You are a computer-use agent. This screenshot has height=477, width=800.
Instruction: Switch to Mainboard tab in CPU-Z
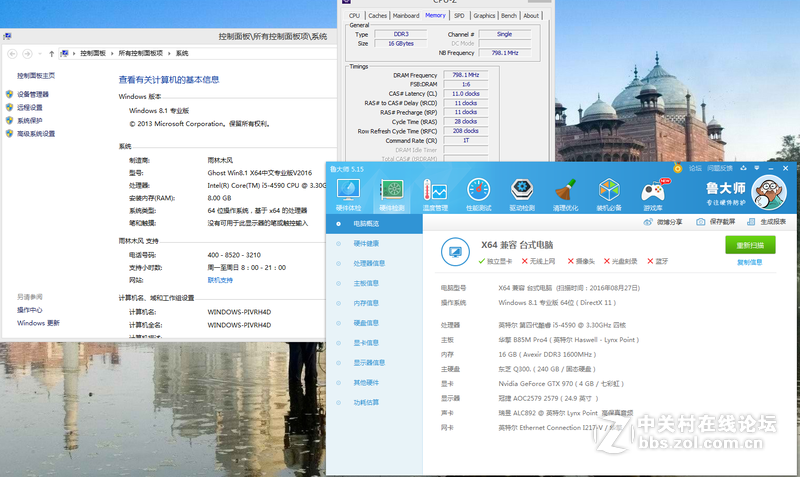406,16
